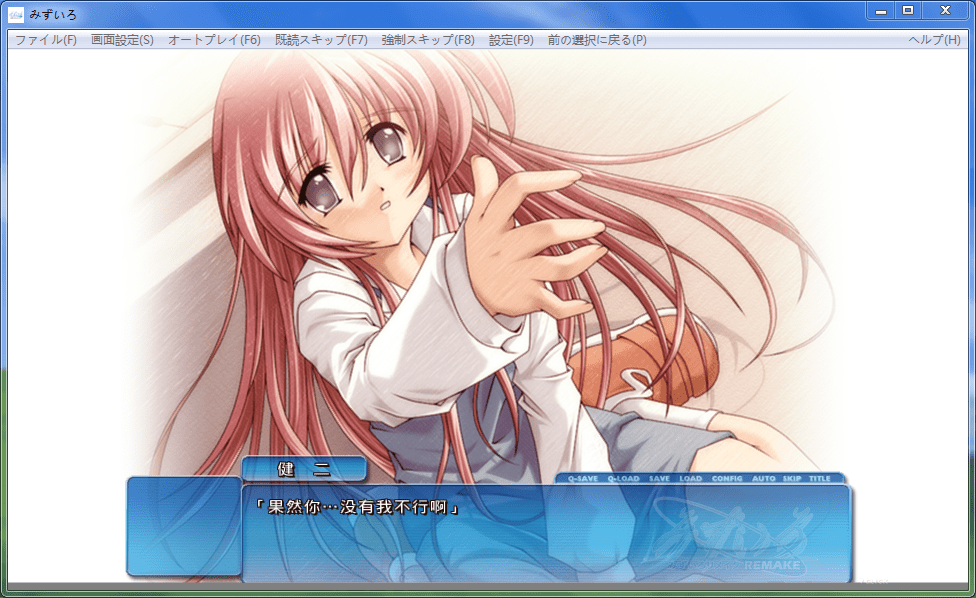
Task: Toggle SKIP mode in the dialogue bar
Action: tap(792, 479)
